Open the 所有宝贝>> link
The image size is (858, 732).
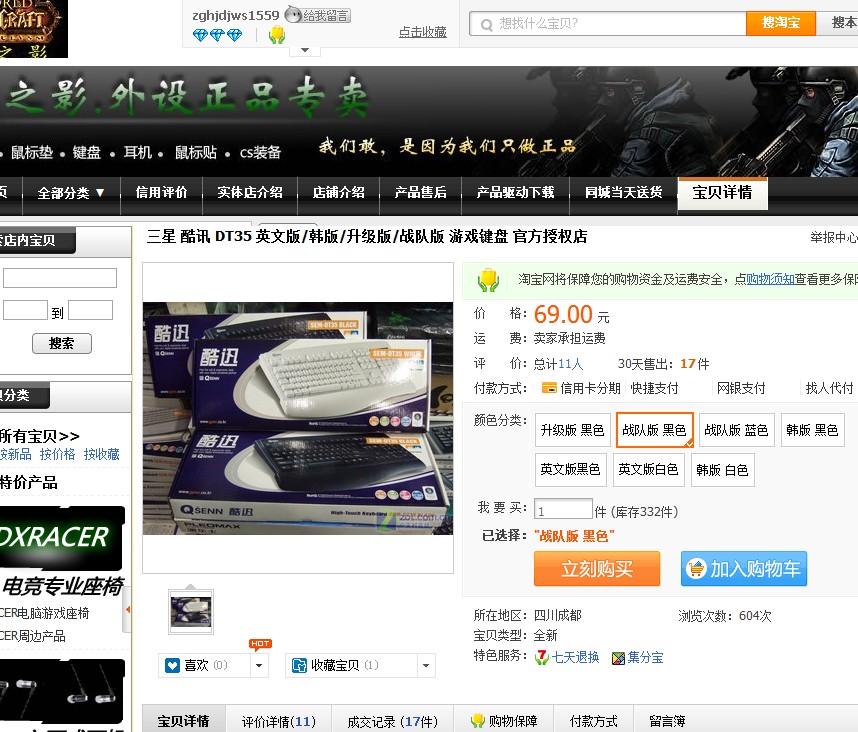click(39, 436)
